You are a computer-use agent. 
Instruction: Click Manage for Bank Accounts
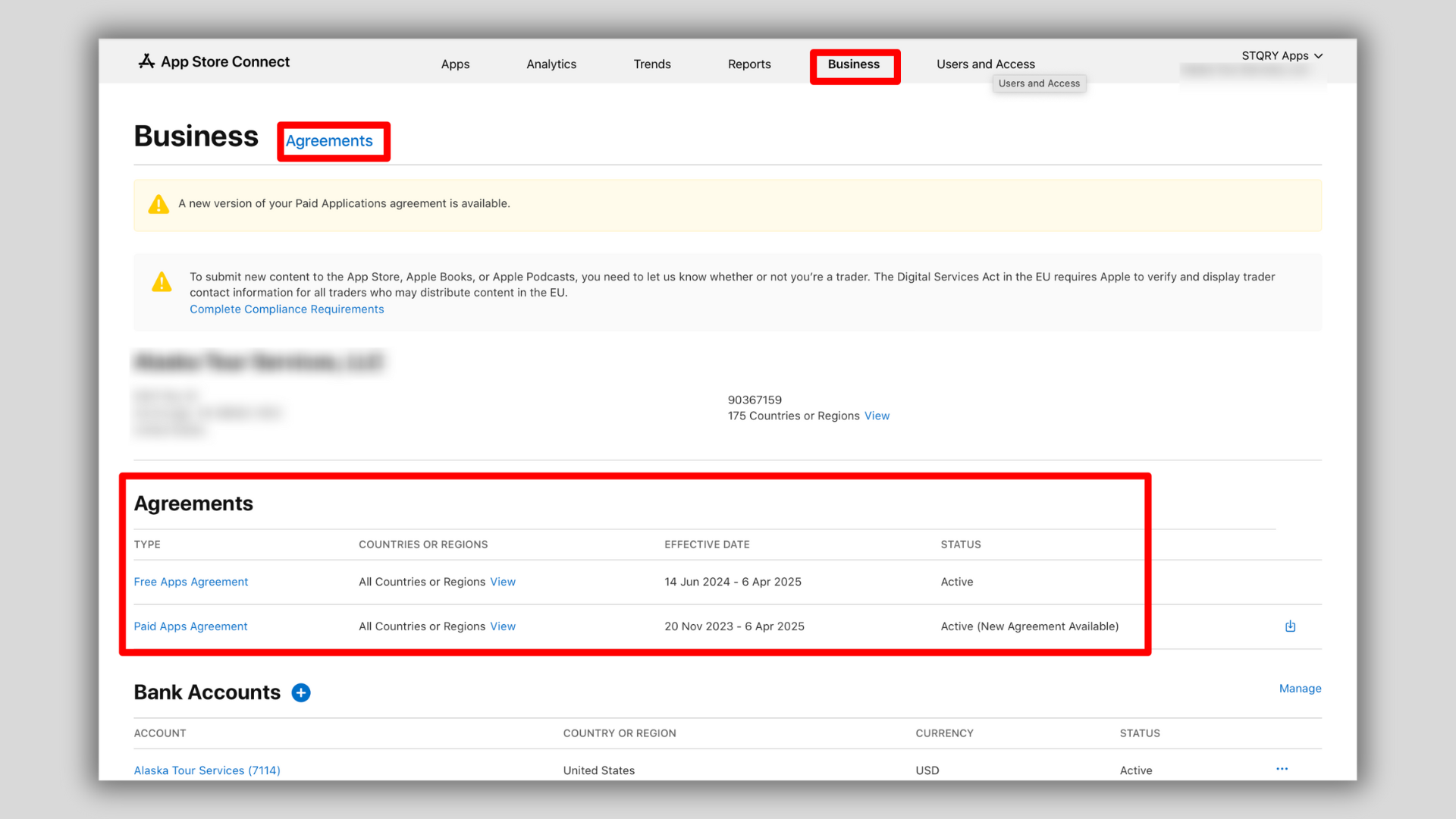point(1300,689)
